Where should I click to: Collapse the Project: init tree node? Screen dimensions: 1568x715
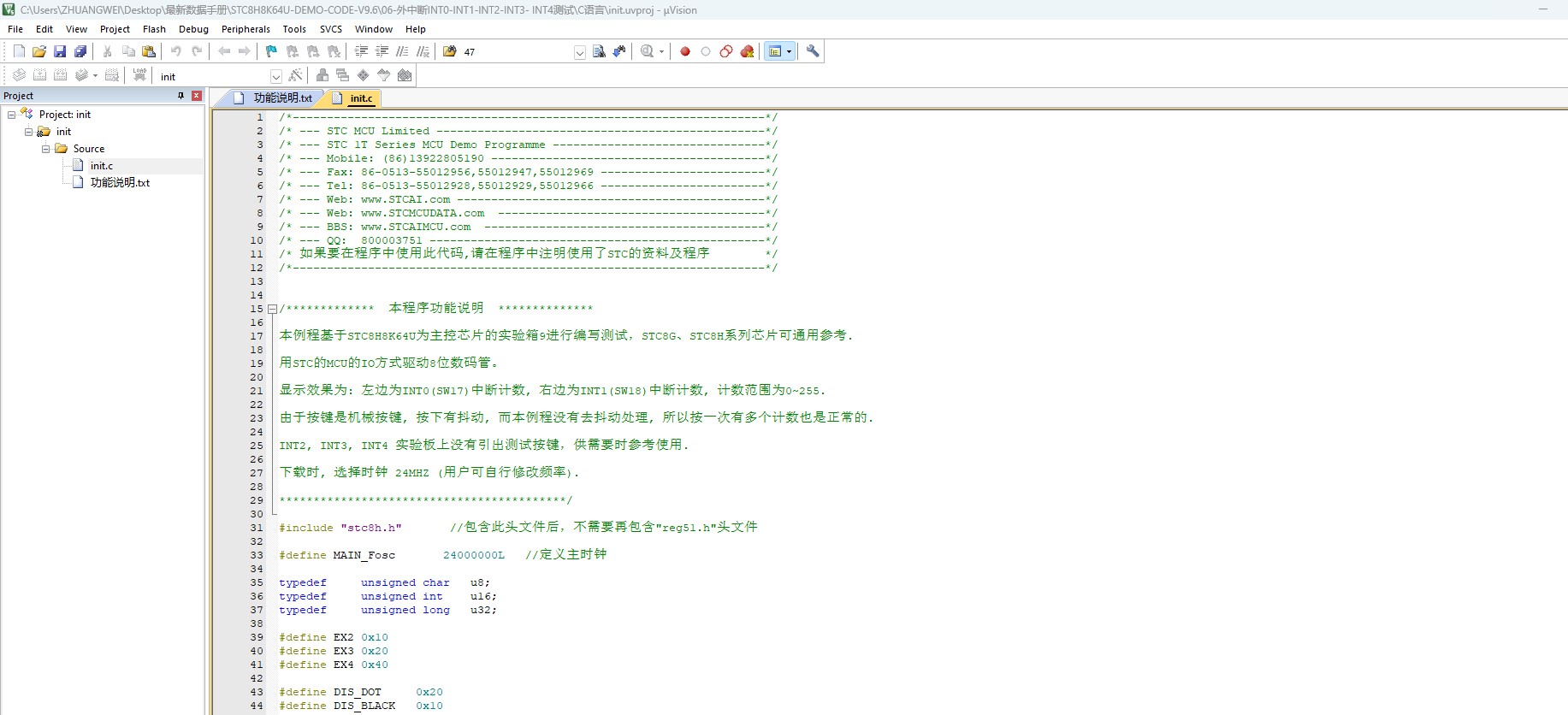click(x=11, y=115)
